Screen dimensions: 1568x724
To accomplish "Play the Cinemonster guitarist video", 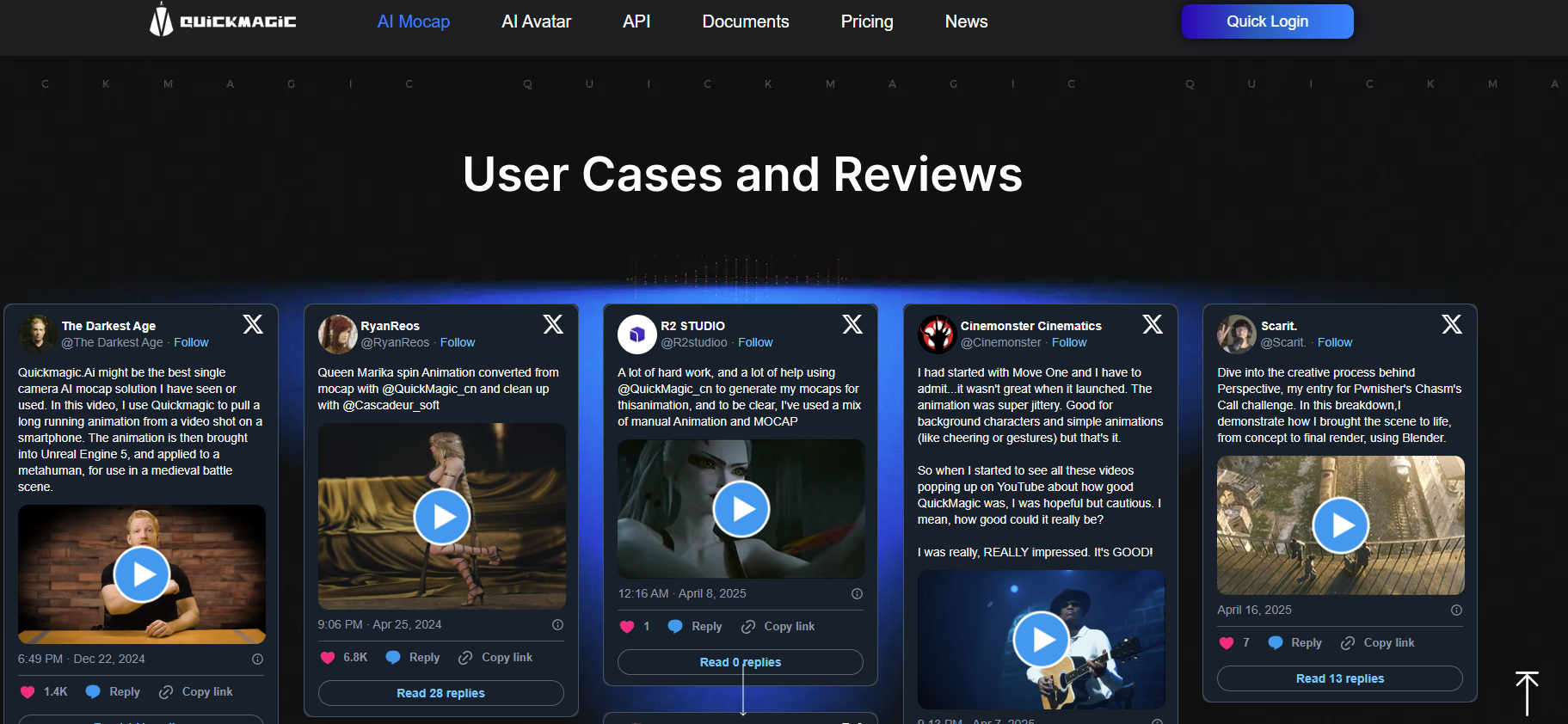I will [x=1042, y=640].
